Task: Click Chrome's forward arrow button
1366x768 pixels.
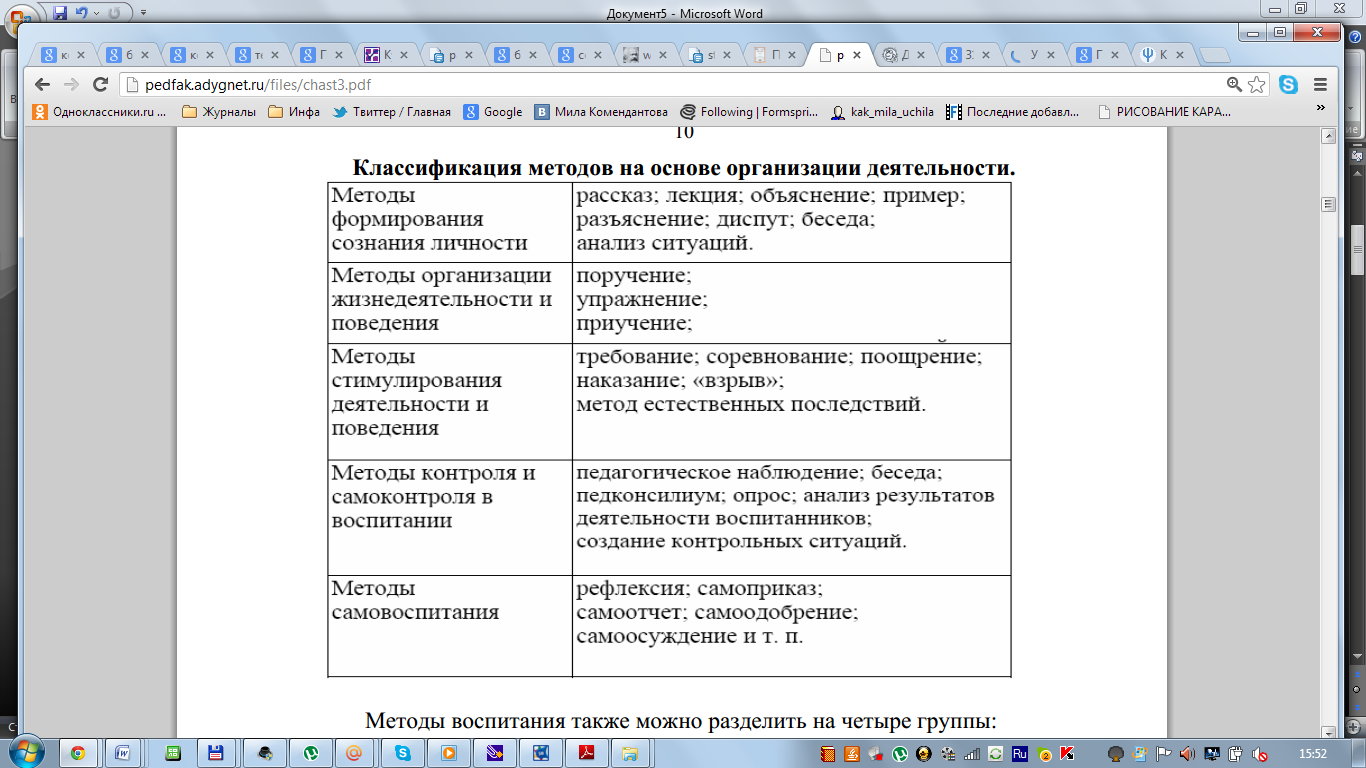Action: (x=71, y=85)
